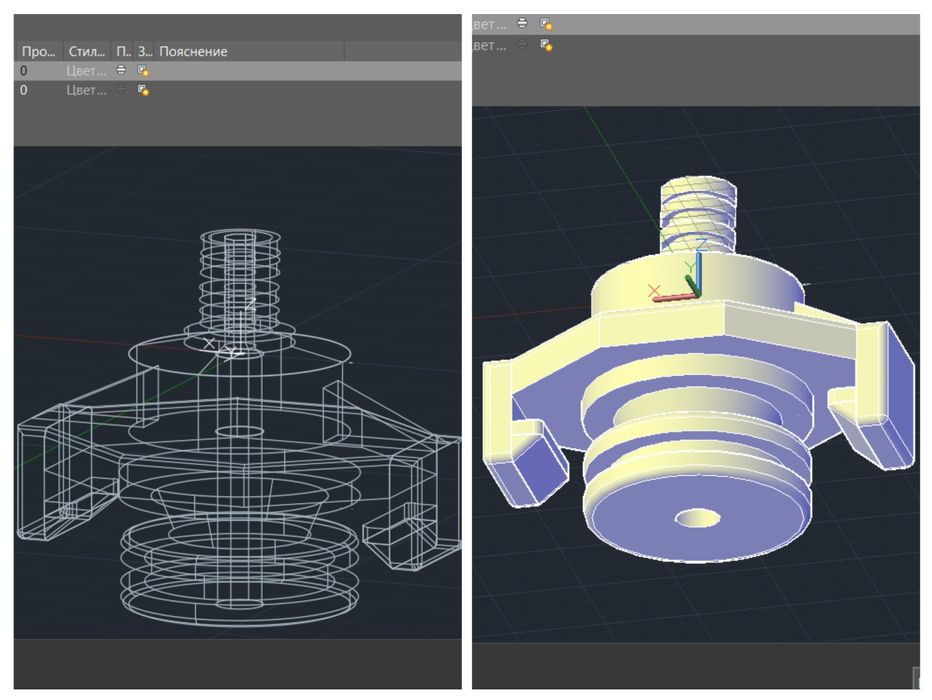This screenshot has width=932, height=700.
Task: Open 'Цвет...' plot style in highlighted wireframe-panel row
Action: [87, 71]
